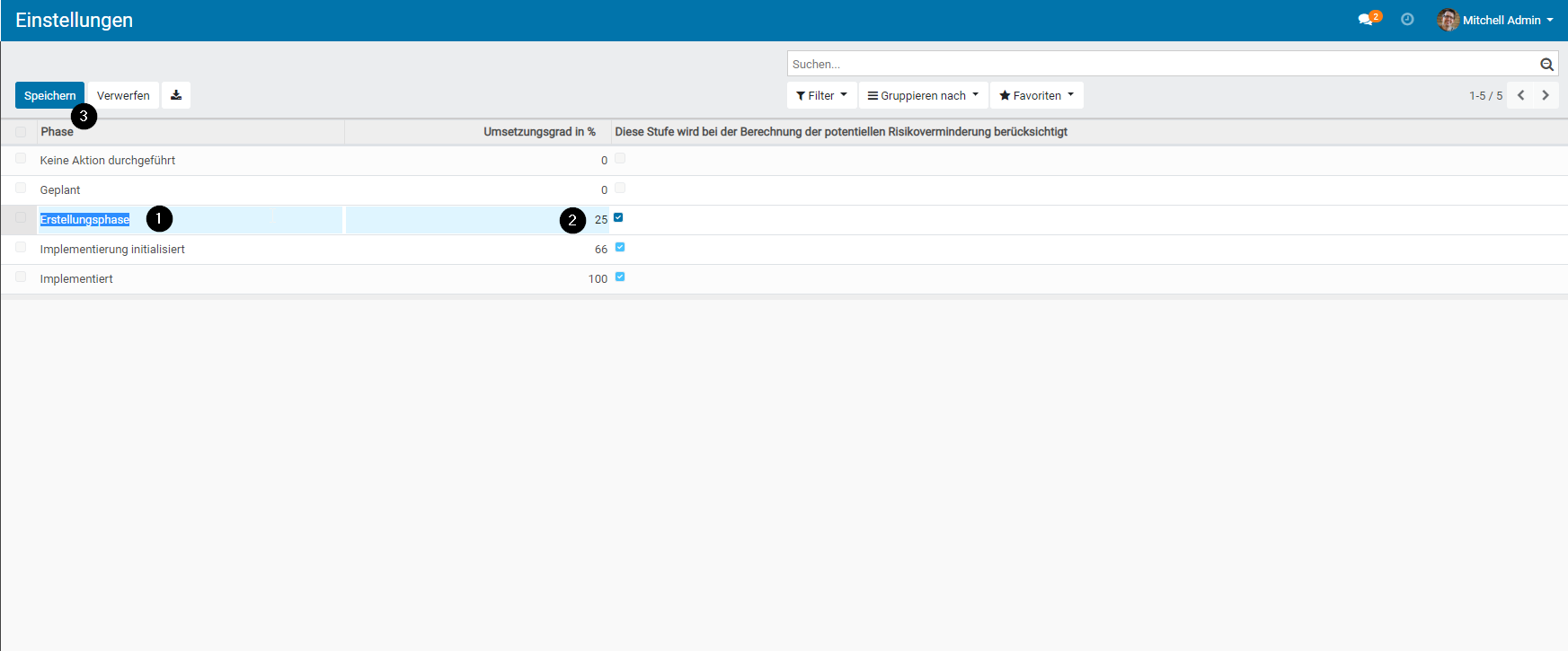
Task: Open the chat messages icon
Action: coord(1366,20)
